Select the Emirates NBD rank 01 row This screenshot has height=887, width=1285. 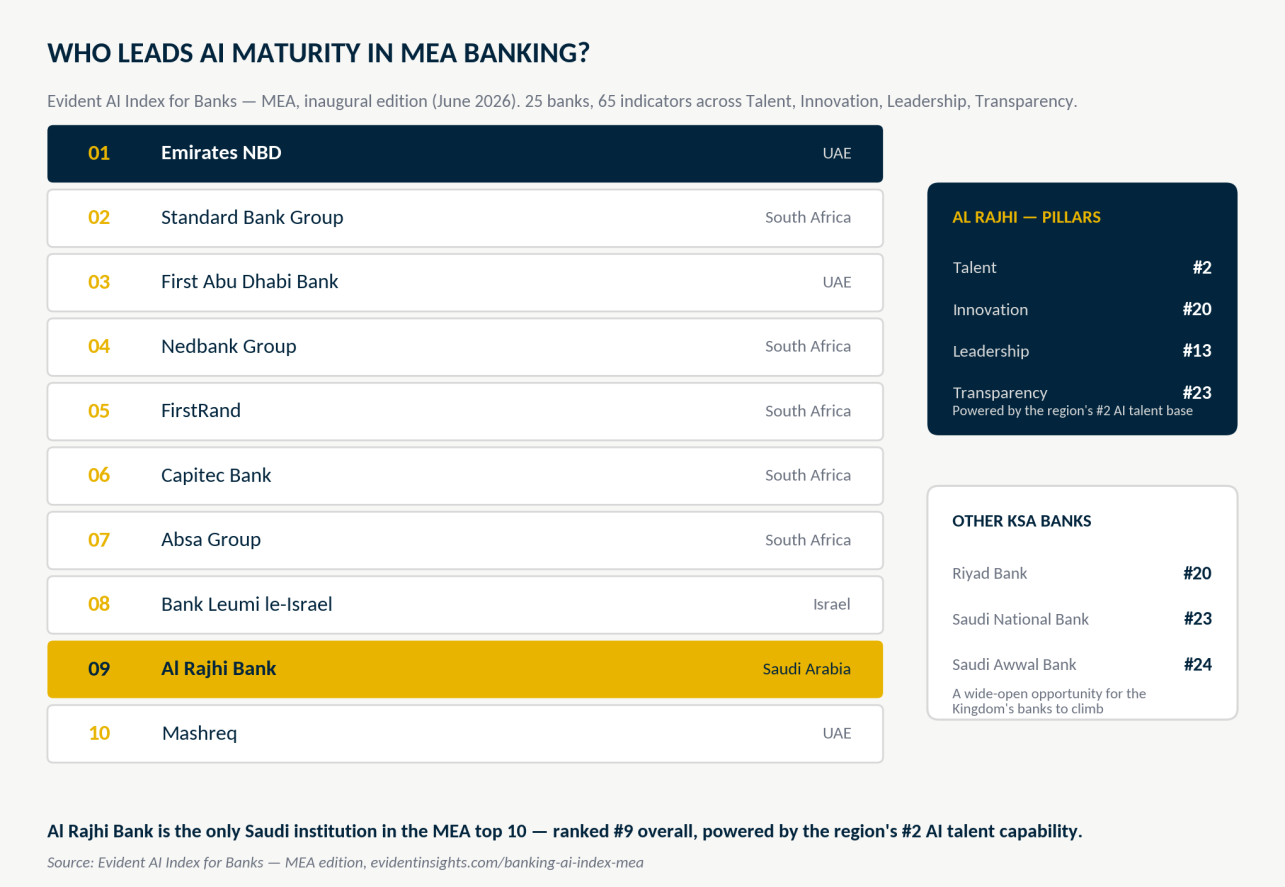(465, 153)
